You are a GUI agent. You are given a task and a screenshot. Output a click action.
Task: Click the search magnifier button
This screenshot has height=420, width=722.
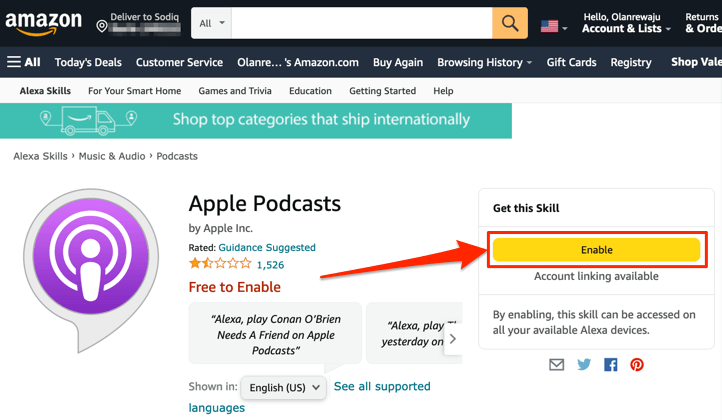tap(510, 22)
